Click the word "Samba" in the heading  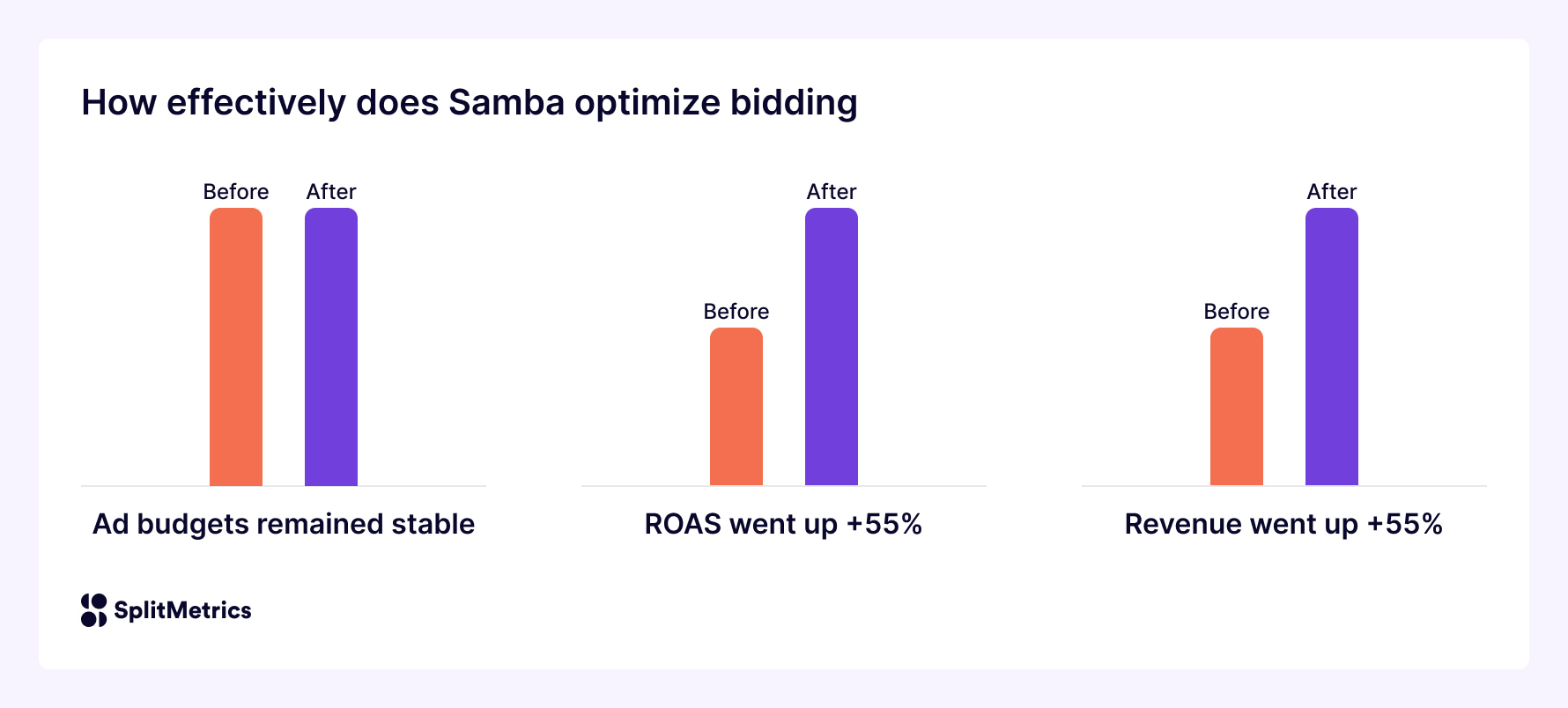tap(507, 103)
